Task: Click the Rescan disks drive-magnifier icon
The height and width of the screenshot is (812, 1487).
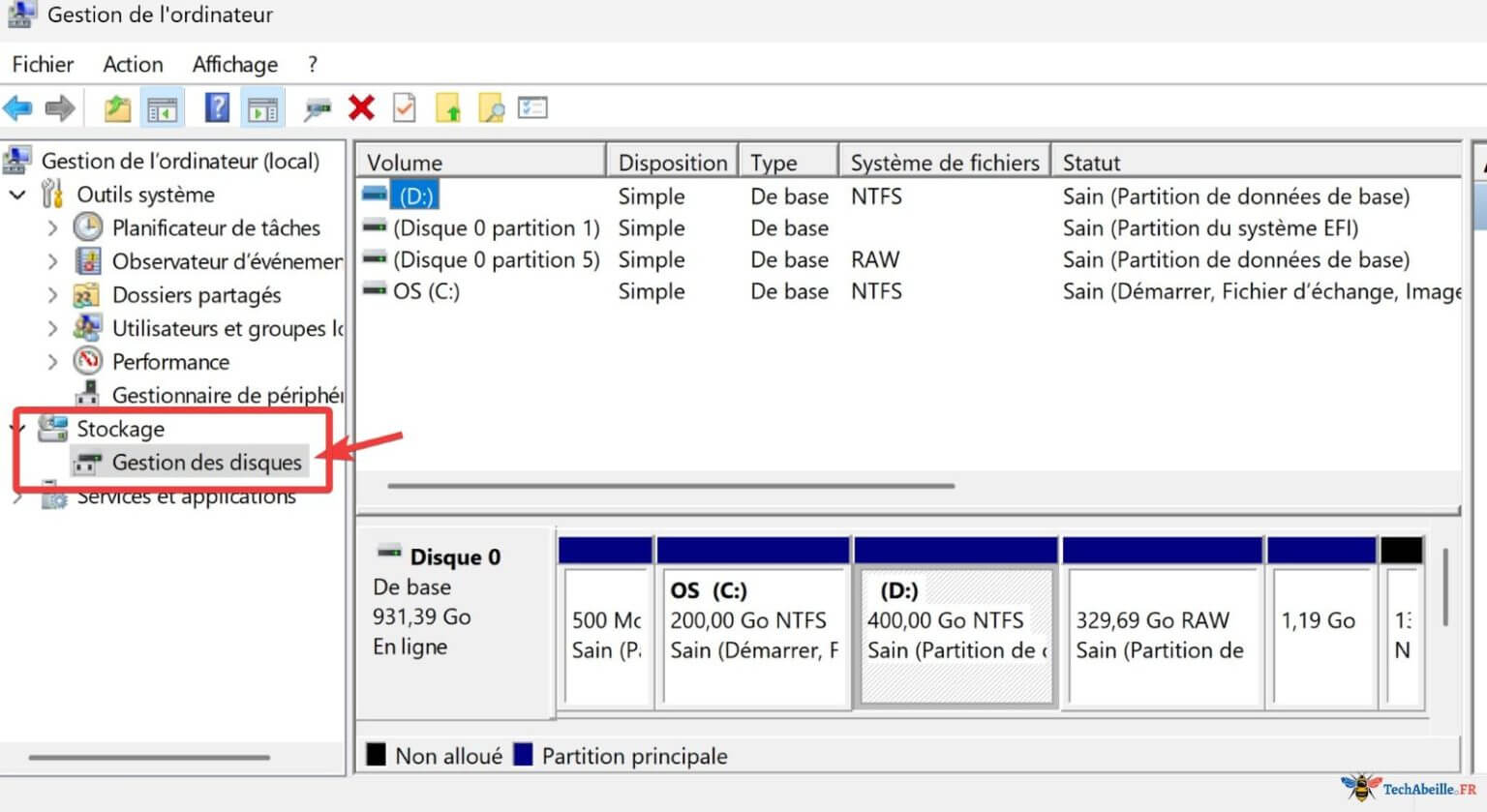Action: click(317, 106)
